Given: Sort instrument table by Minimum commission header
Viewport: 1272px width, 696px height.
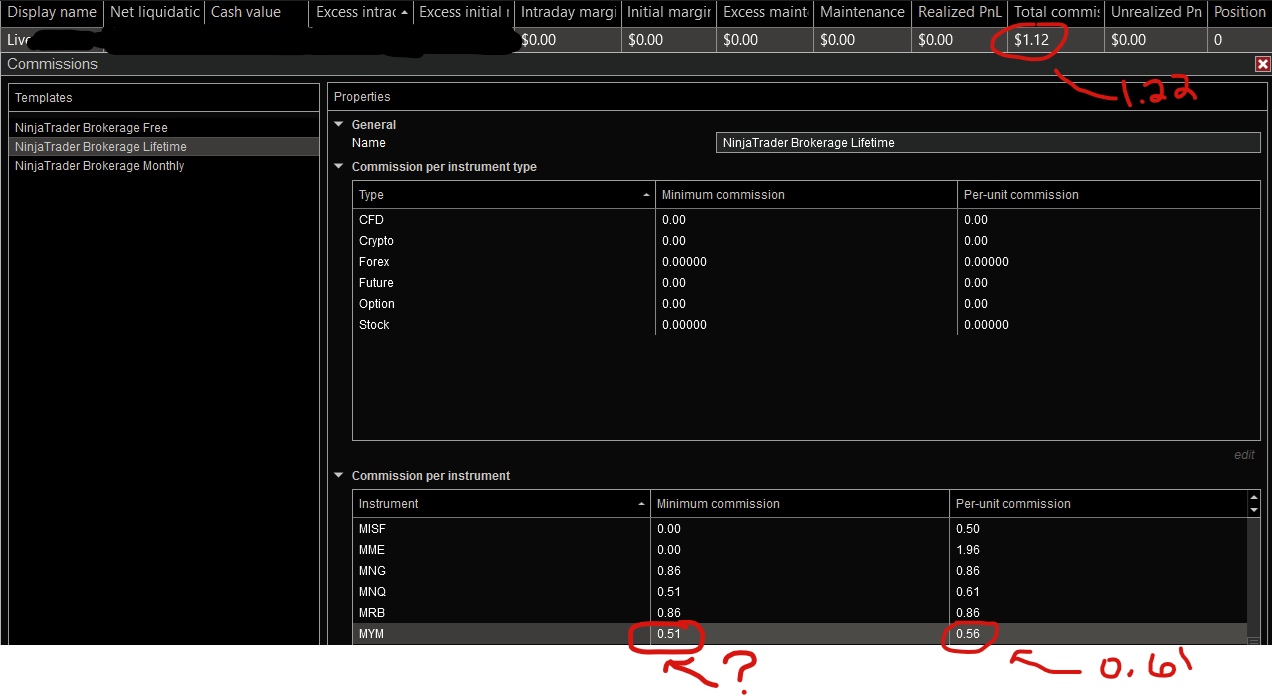Looking at the screenshot, I should pyautogui.click(x=800, y=504).
